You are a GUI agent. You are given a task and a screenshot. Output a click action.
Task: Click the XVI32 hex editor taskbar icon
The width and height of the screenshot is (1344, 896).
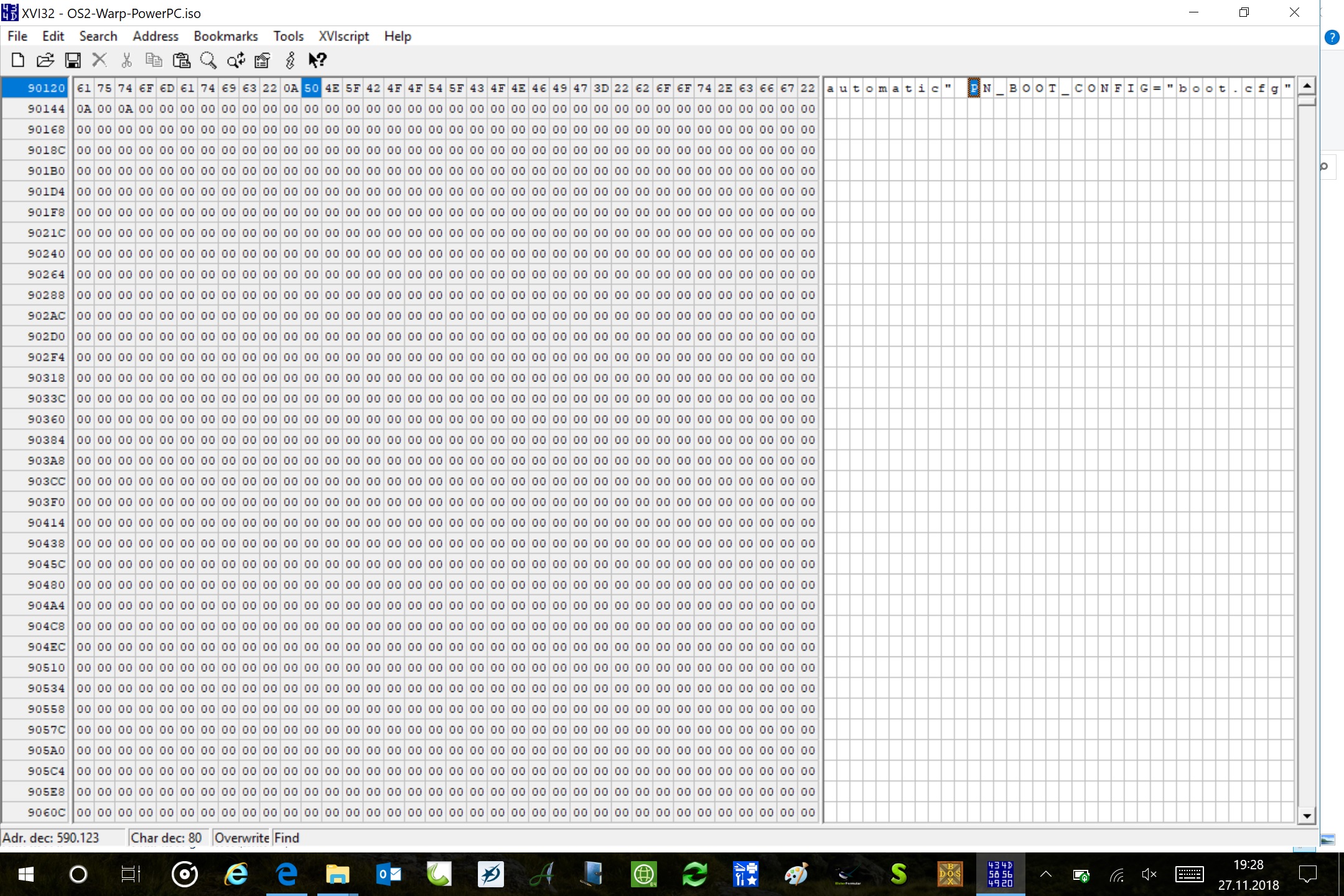coord(1001,874)
